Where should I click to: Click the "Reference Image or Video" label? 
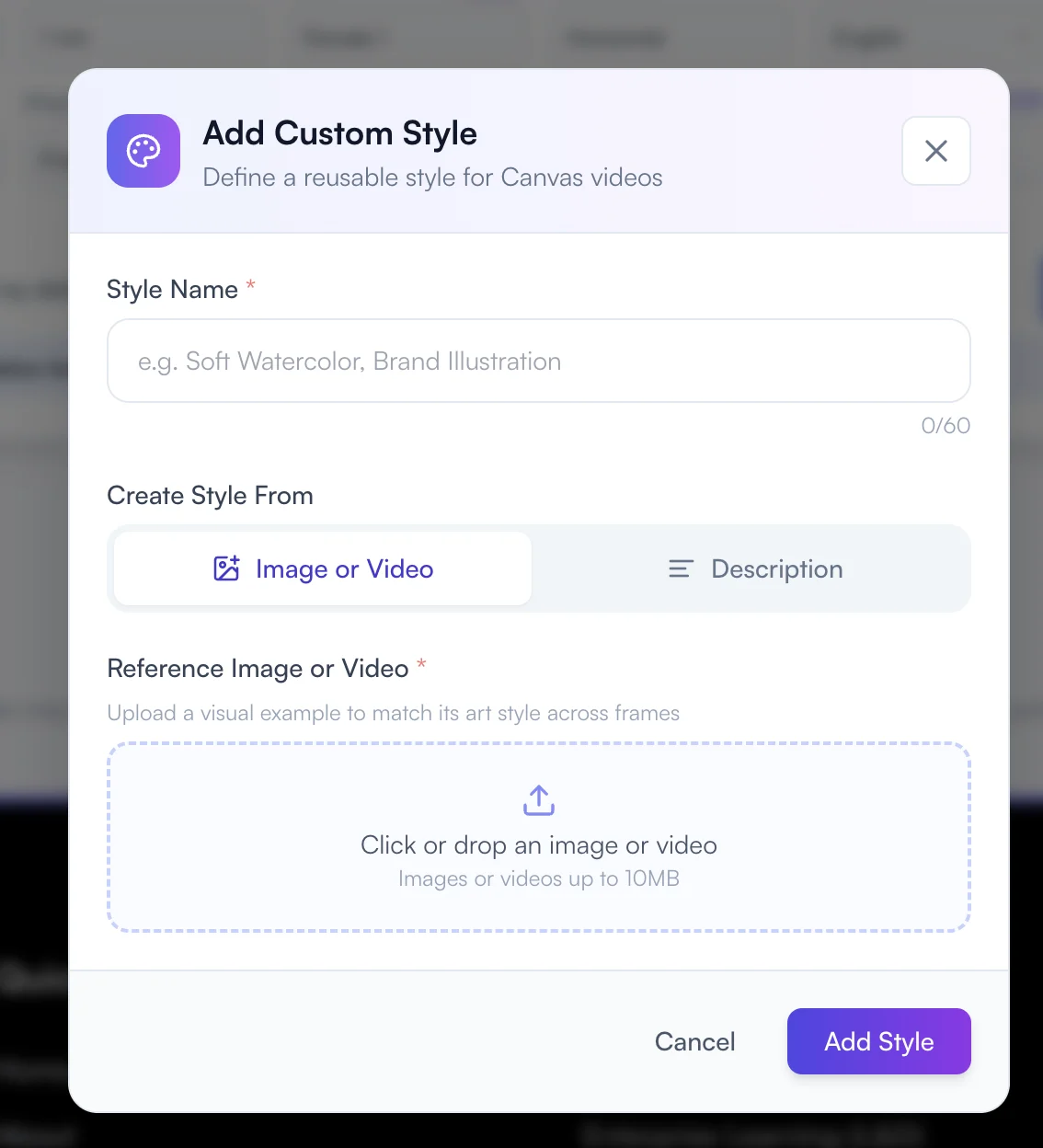point(258,669)
